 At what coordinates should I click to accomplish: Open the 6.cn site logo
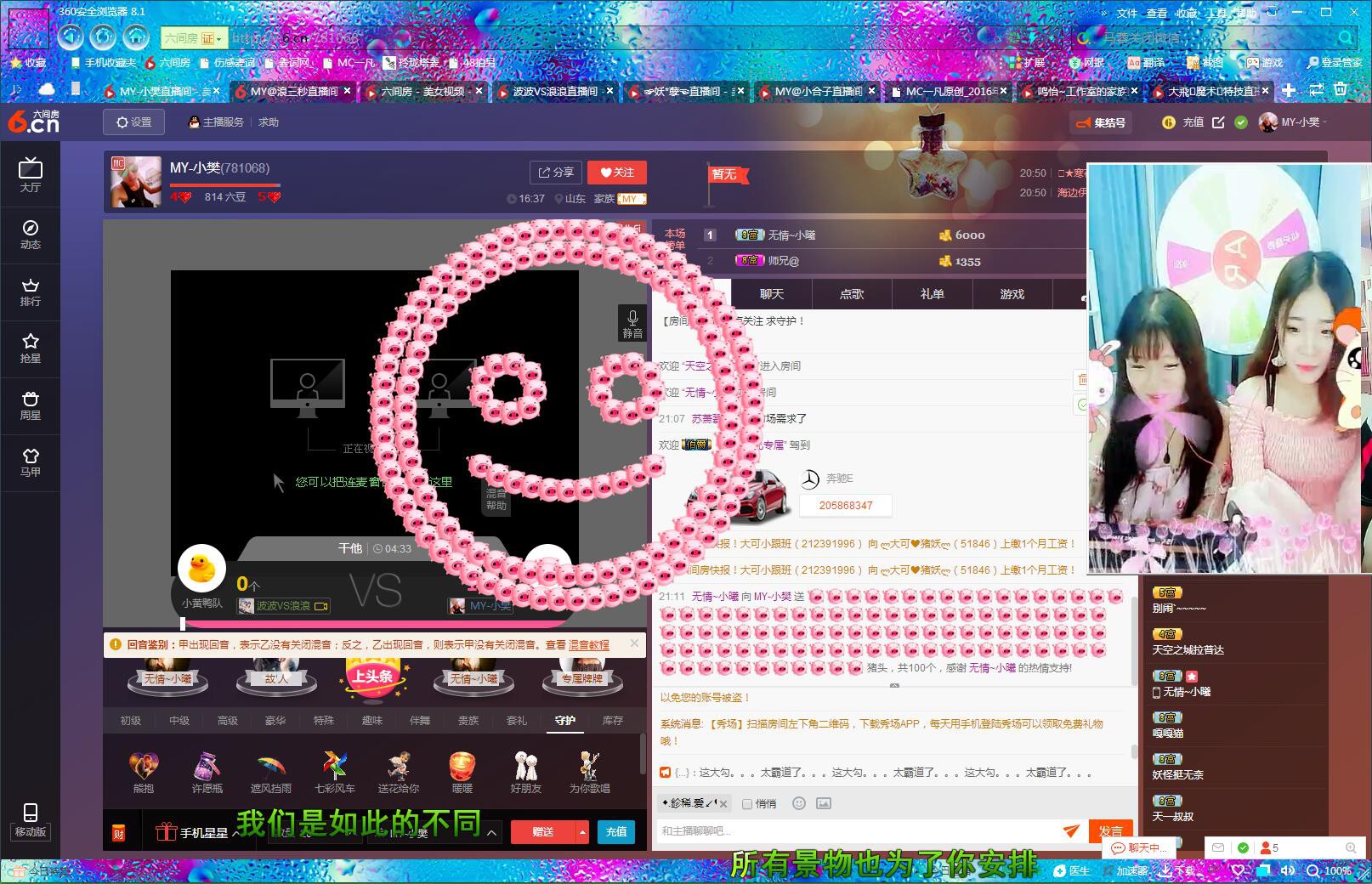[34, 122]
